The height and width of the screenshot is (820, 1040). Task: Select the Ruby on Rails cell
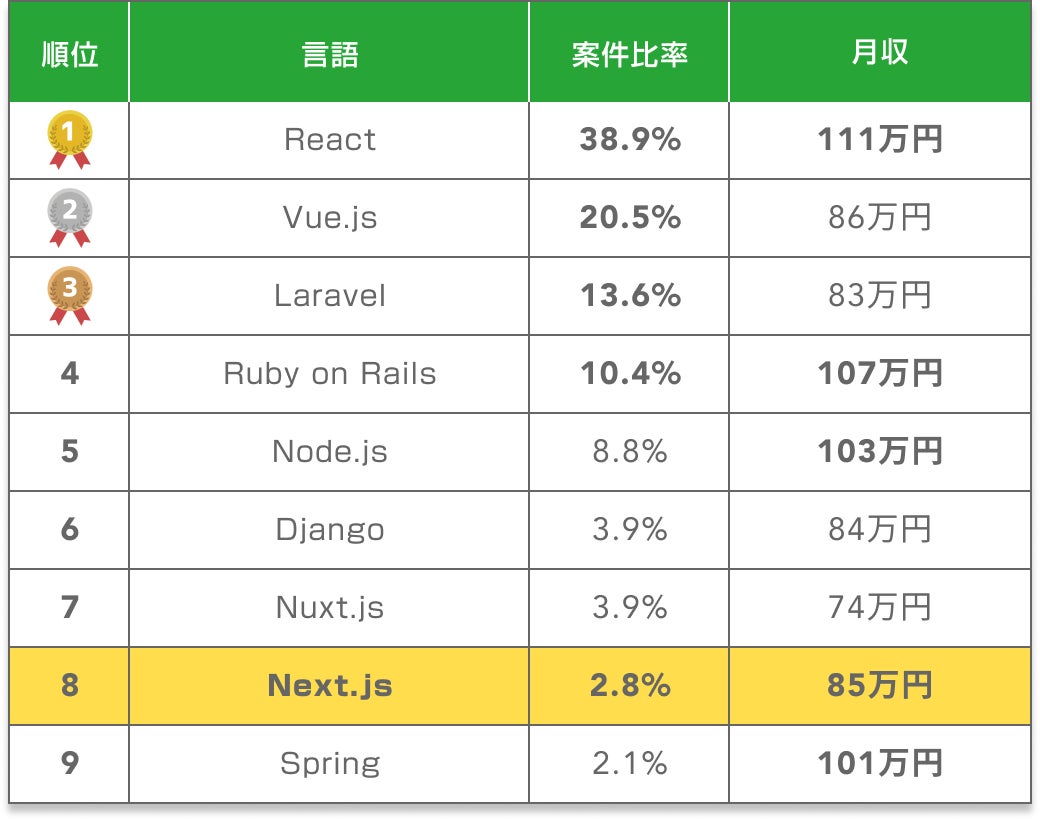point(330,374)
